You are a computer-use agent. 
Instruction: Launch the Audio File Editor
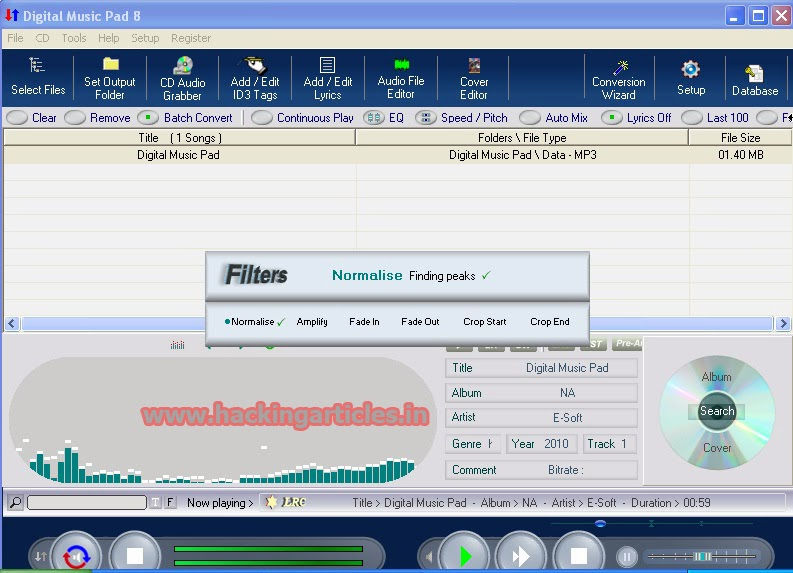(401, 78)
